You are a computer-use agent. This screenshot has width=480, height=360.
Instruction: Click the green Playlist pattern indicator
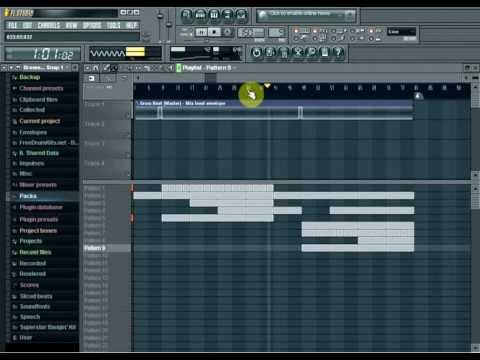tap(178, 68)
